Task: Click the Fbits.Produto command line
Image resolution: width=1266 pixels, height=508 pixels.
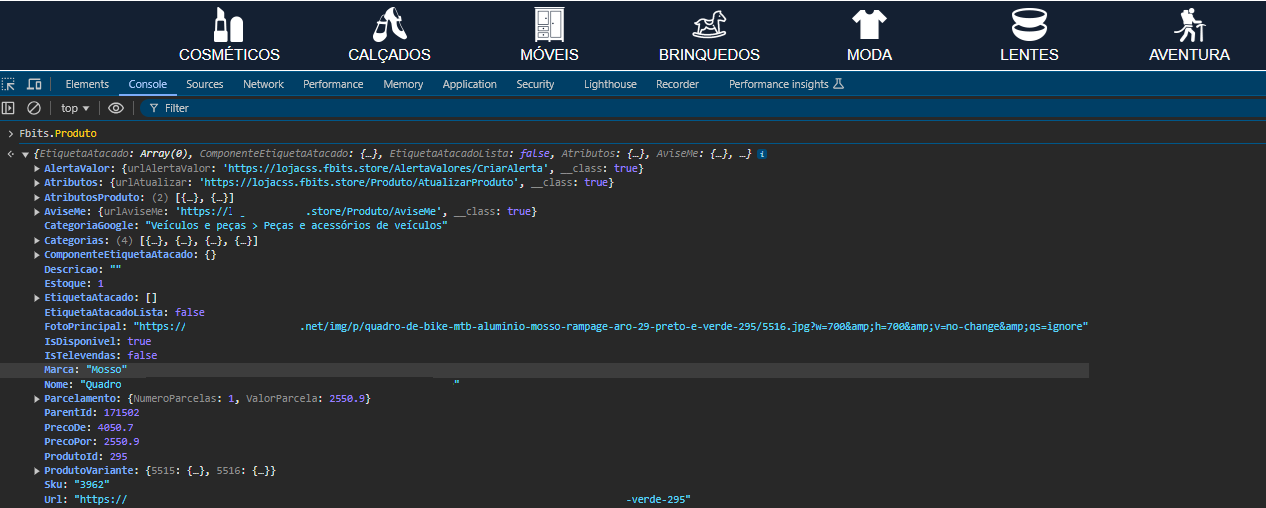Action: (58, 133)
